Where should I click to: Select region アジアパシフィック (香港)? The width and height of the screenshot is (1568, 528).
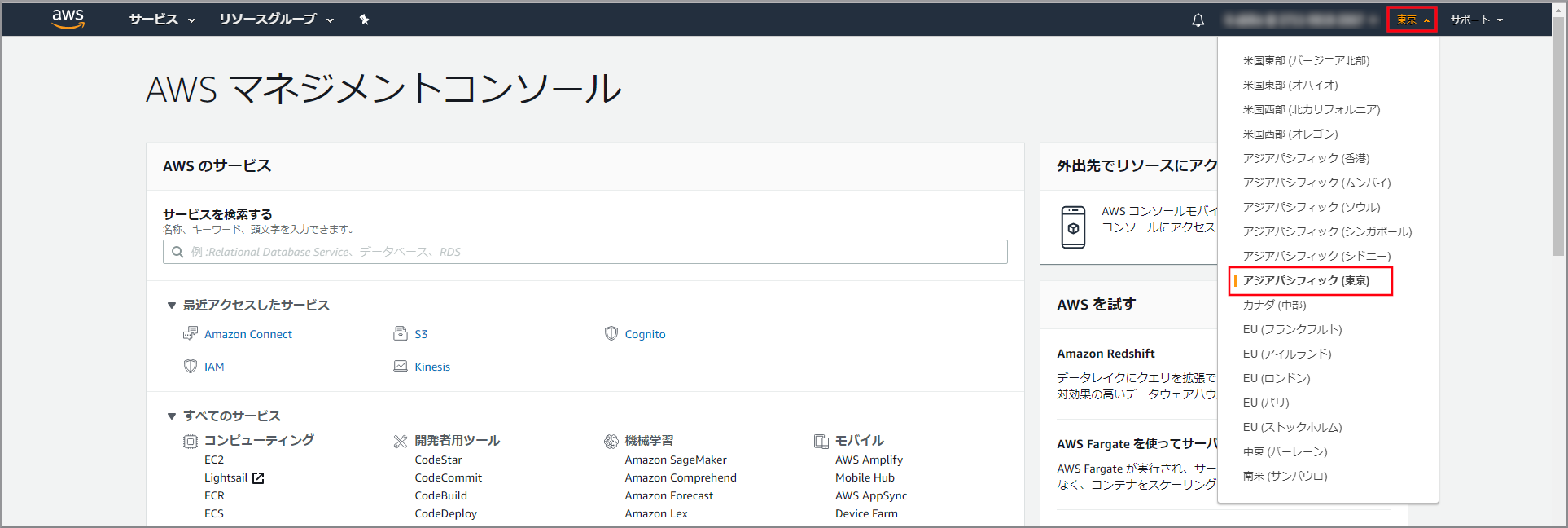(x=1306, y=158)
